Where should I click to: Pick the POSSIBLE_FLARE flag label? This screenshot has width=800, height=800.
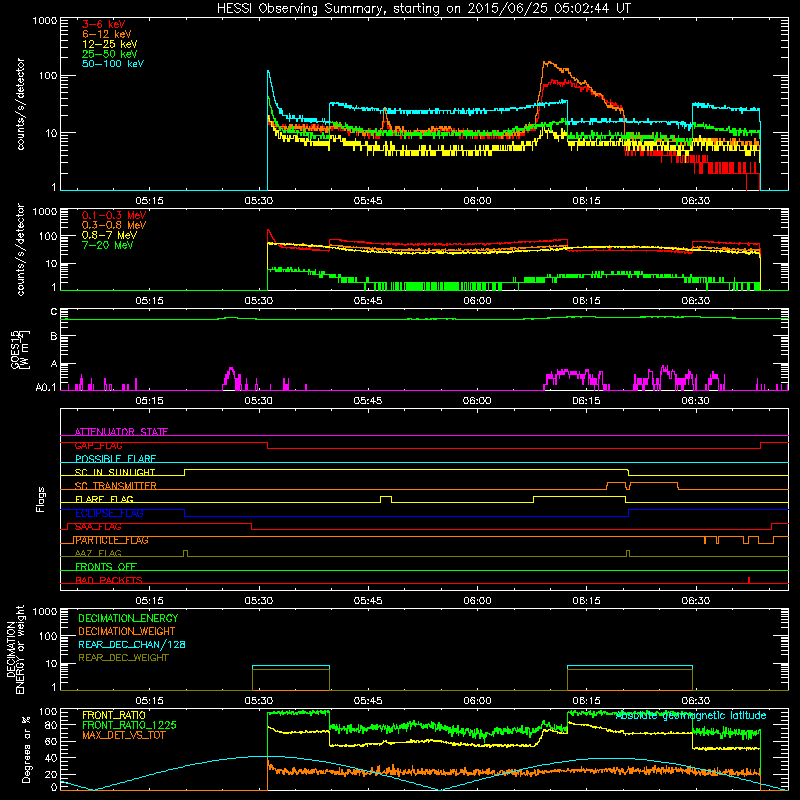pos(115,459)
